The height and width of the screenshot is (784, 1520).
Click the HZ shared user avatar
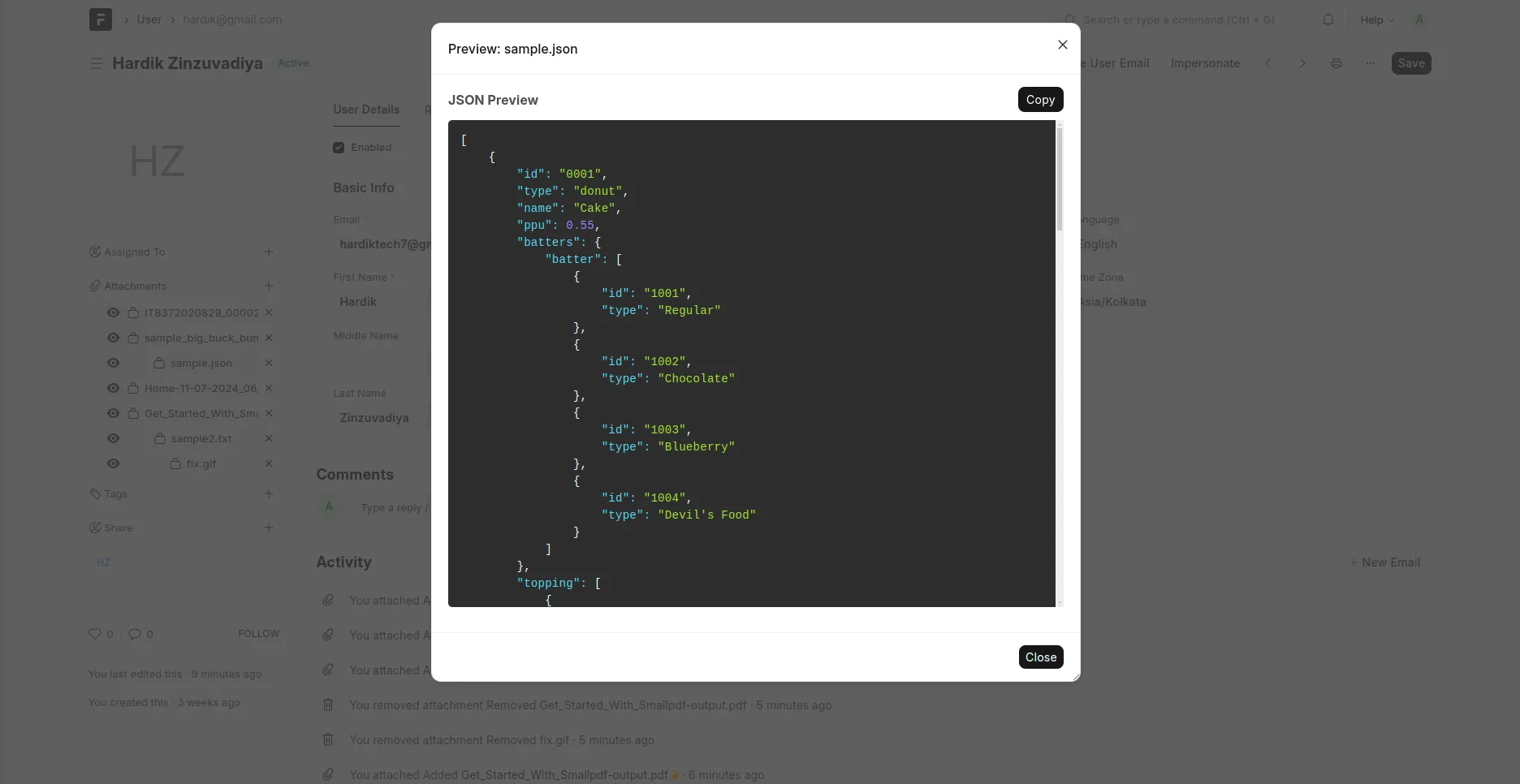point(104,562)
